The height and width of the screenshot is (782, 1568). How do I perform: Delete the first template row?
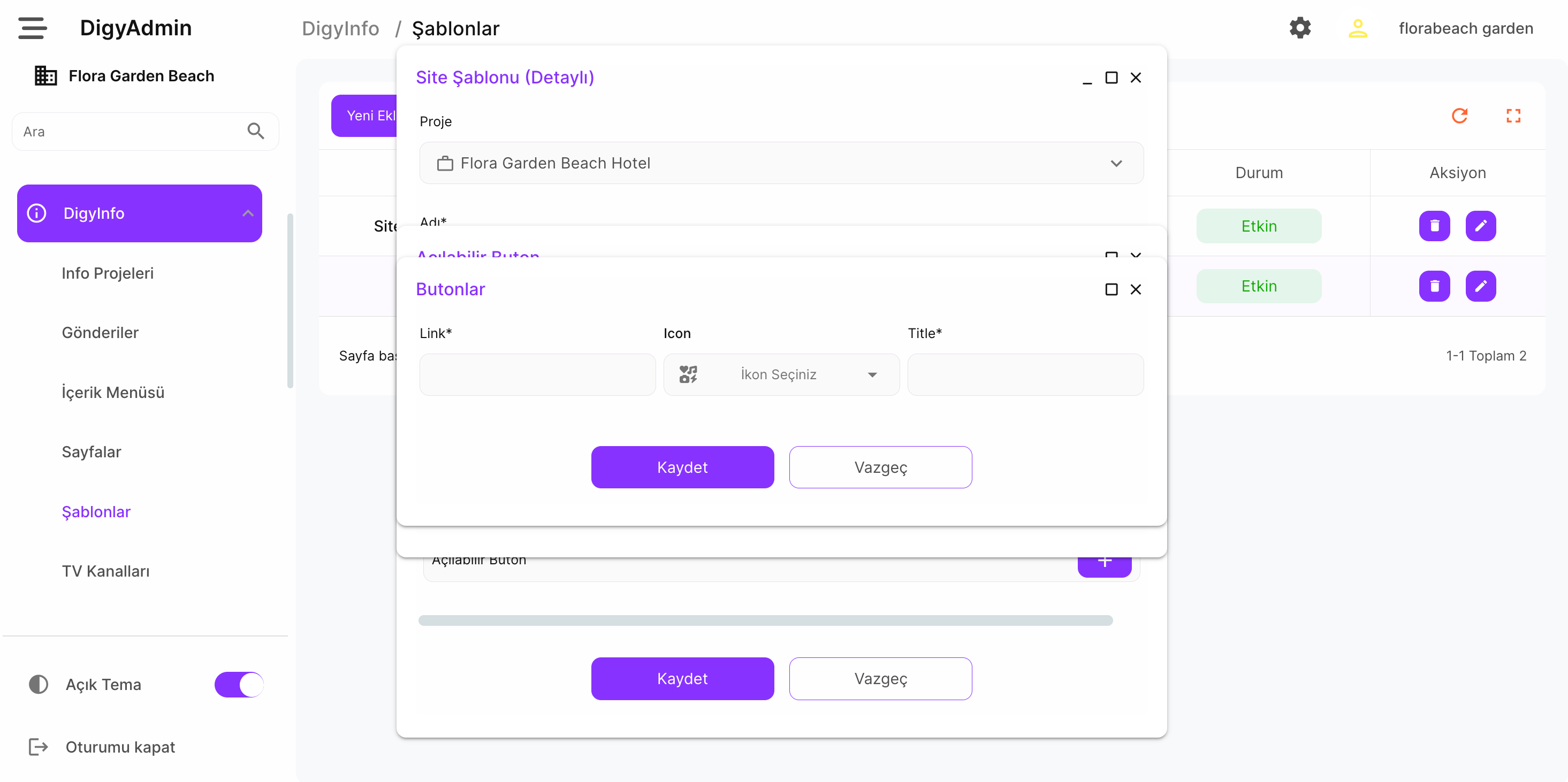pyautogui.click(x=1434, y=226)
